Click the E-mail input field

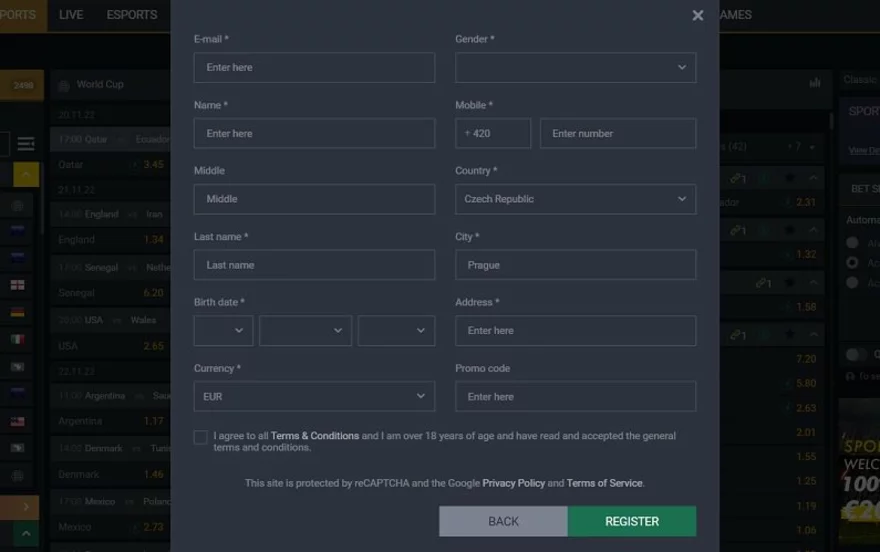(314, 68)
